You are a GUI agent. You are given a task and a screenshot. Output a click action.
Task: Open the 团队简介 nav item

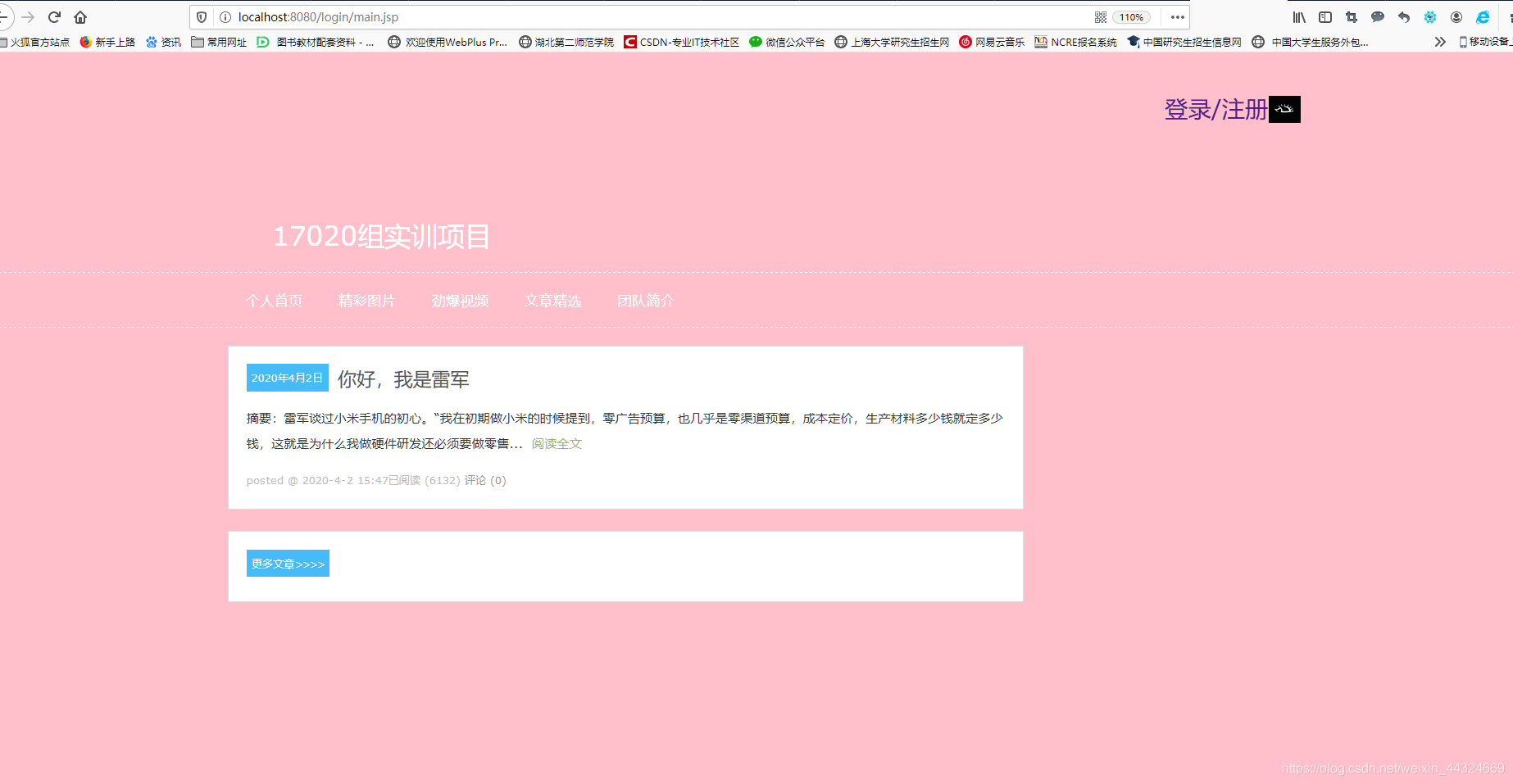tap(646, 301)
